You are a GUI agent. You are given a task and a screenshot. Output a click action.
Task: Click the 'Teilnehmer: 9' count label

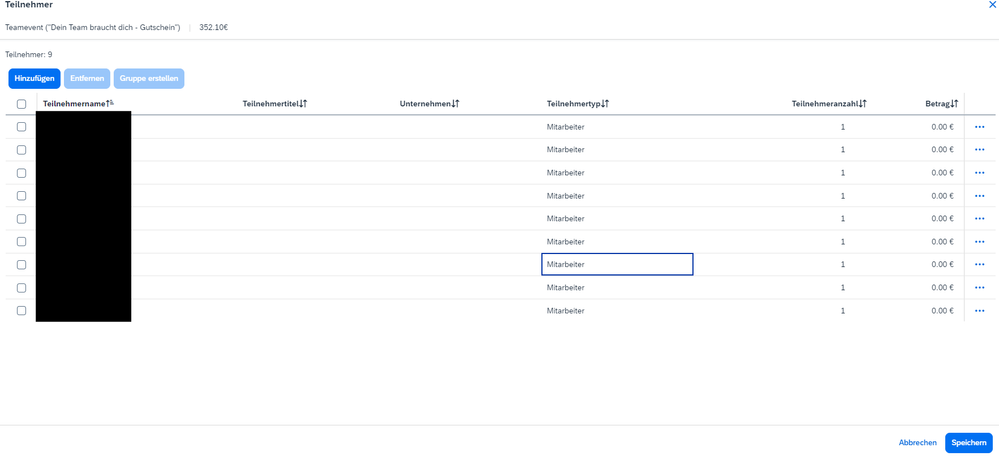(29, 55)
